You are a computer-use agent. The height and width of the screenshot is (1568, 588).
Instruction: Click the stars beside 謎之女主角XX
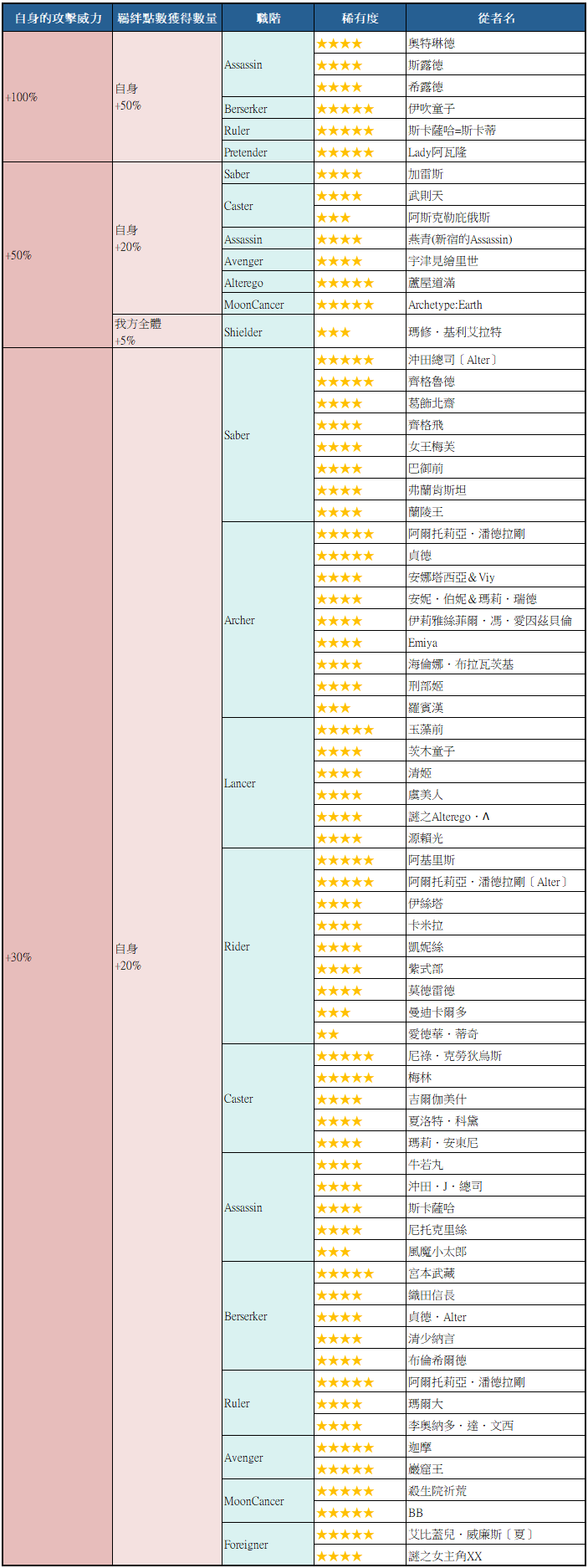point(339,1556)
